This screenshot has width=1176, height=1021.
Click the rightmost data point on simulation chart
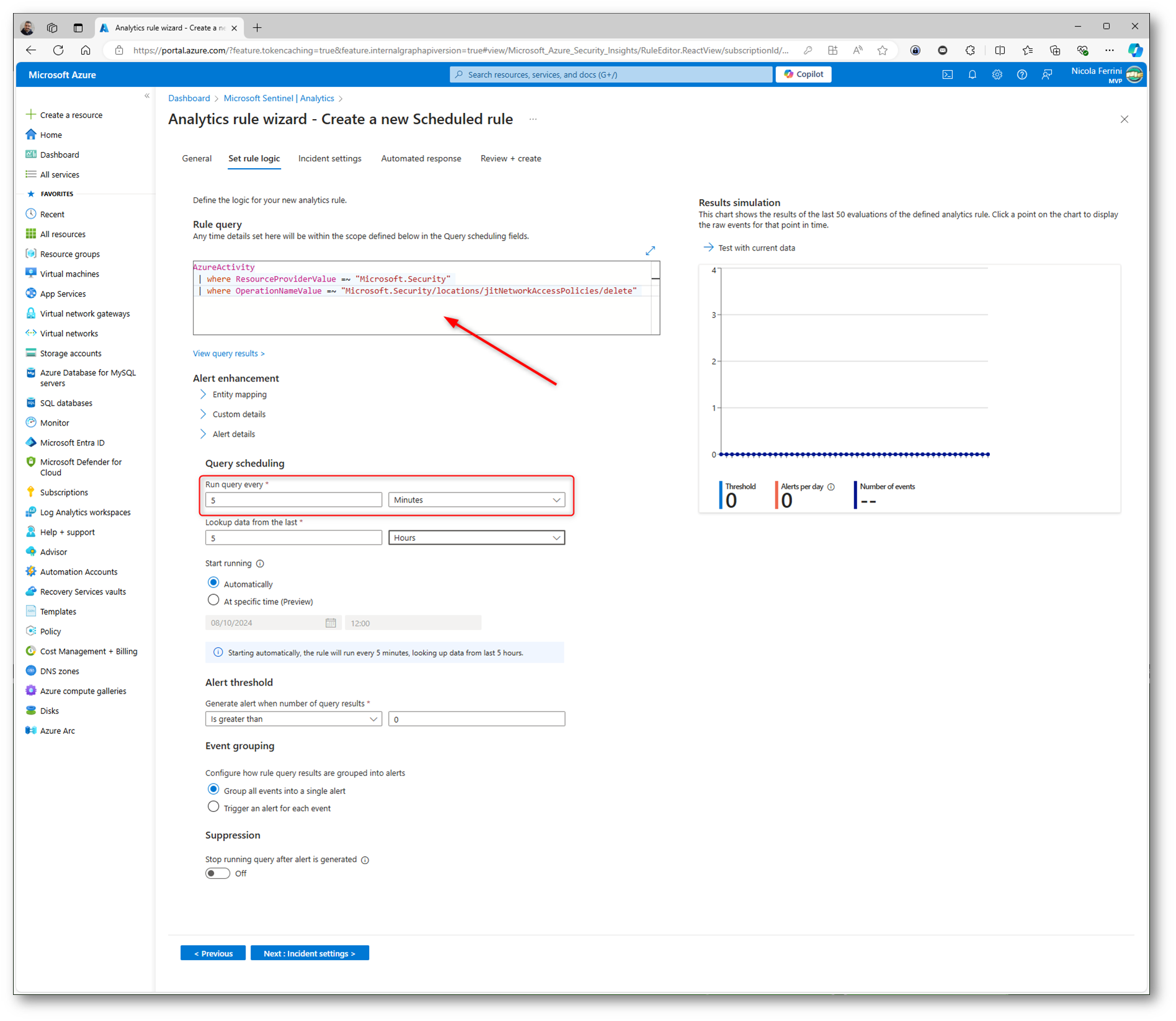pos(988,455)
